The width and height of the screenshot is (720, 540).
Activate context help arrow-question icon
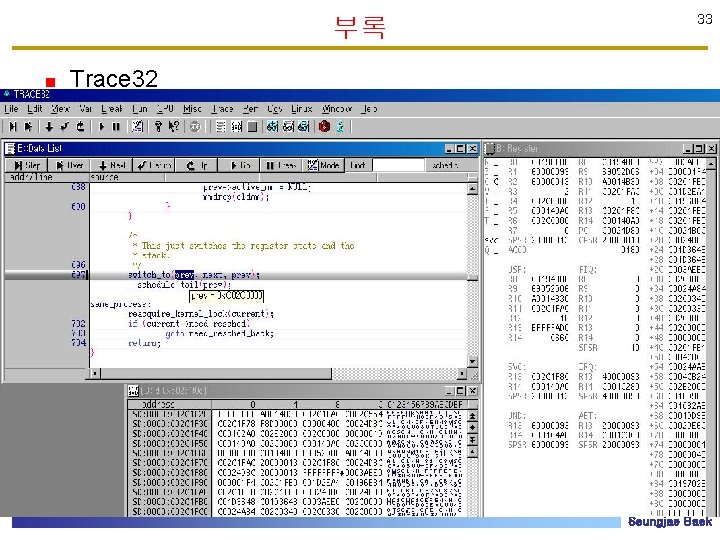click(x=174, y=126)
